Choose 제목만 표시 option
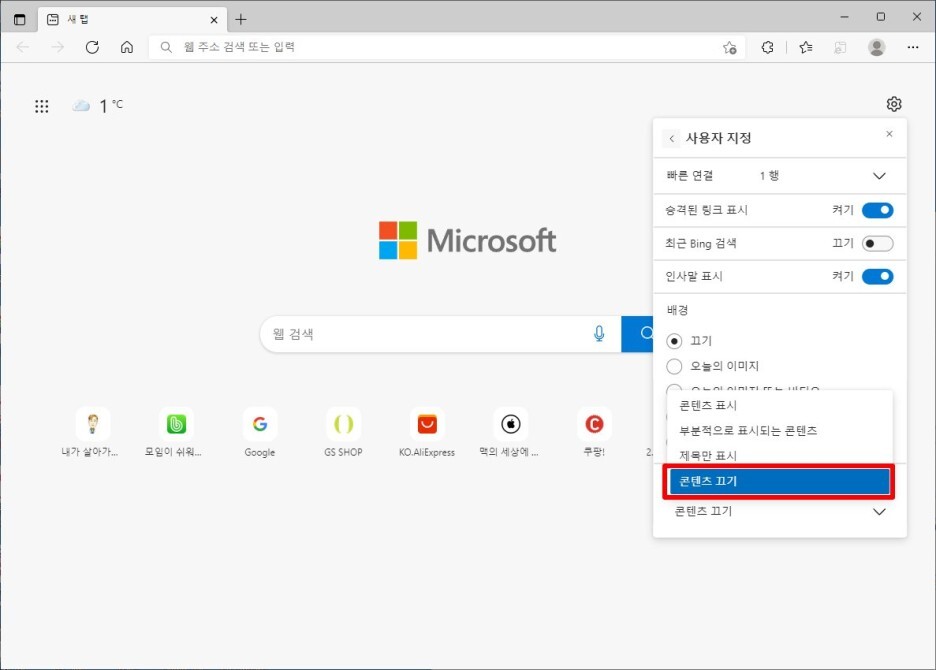Image resolution: width=936 pixels, height=670 pixels. click(x=780, y=456)
